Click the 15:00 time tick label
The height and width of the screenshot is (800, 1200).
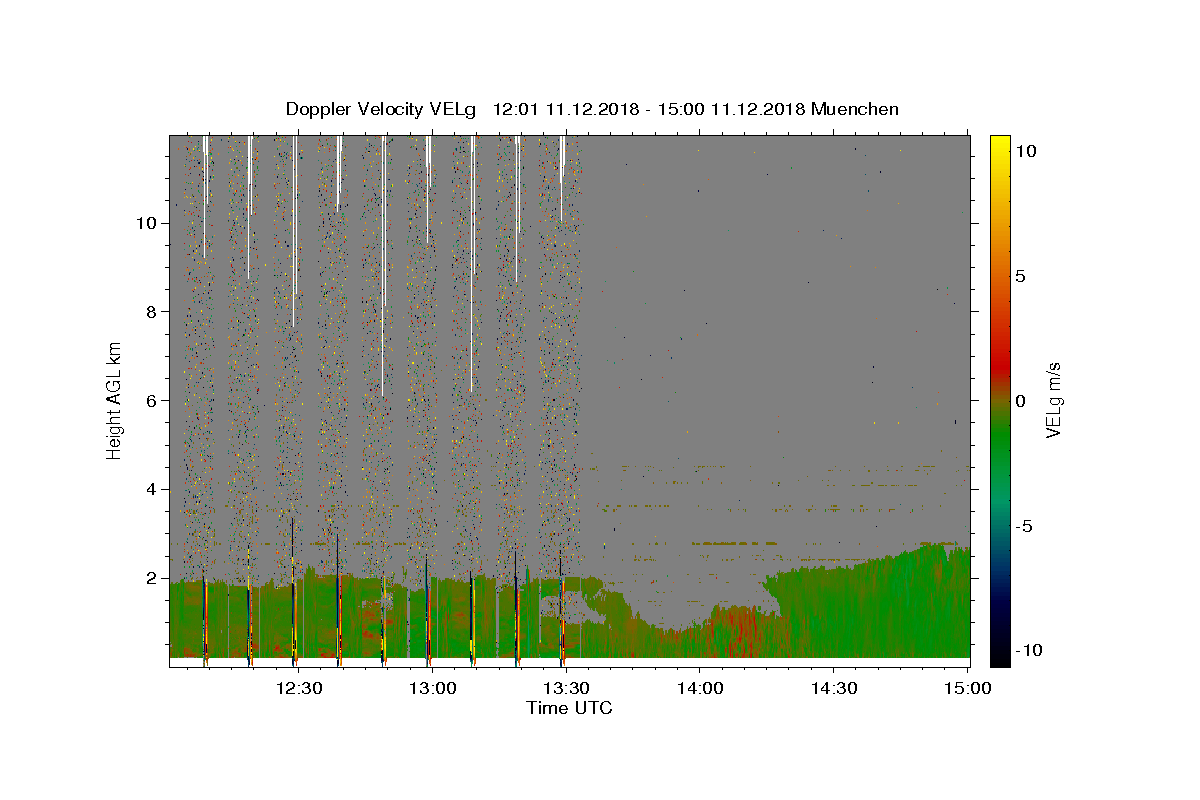coord(967,689)
